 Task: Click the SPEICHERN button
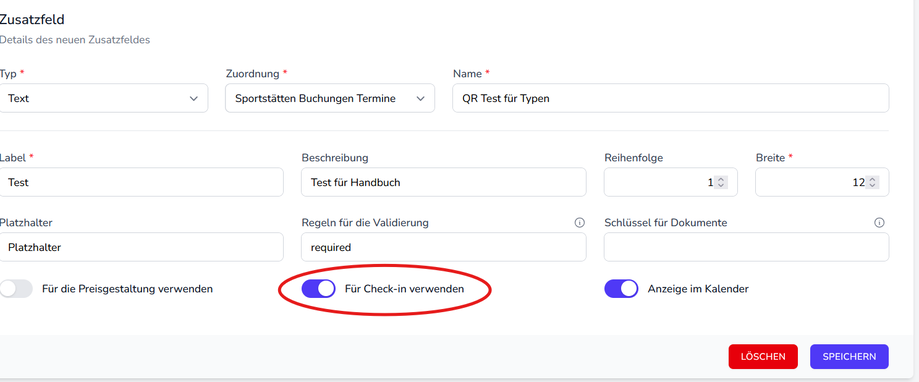pyautogui.click(x=849, y=357)
